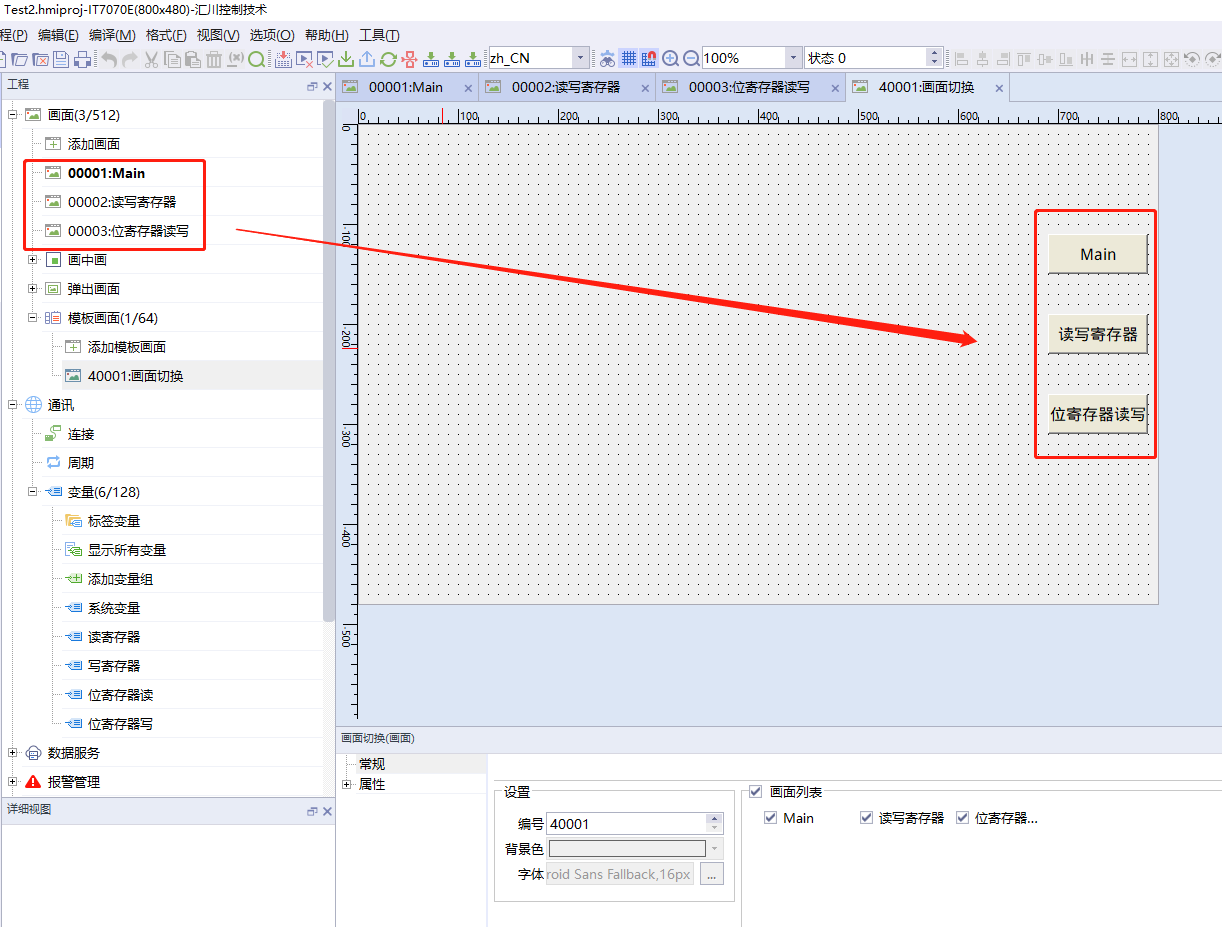
Task: Click the red network connection icon
Action: click(x=409, y=59)
